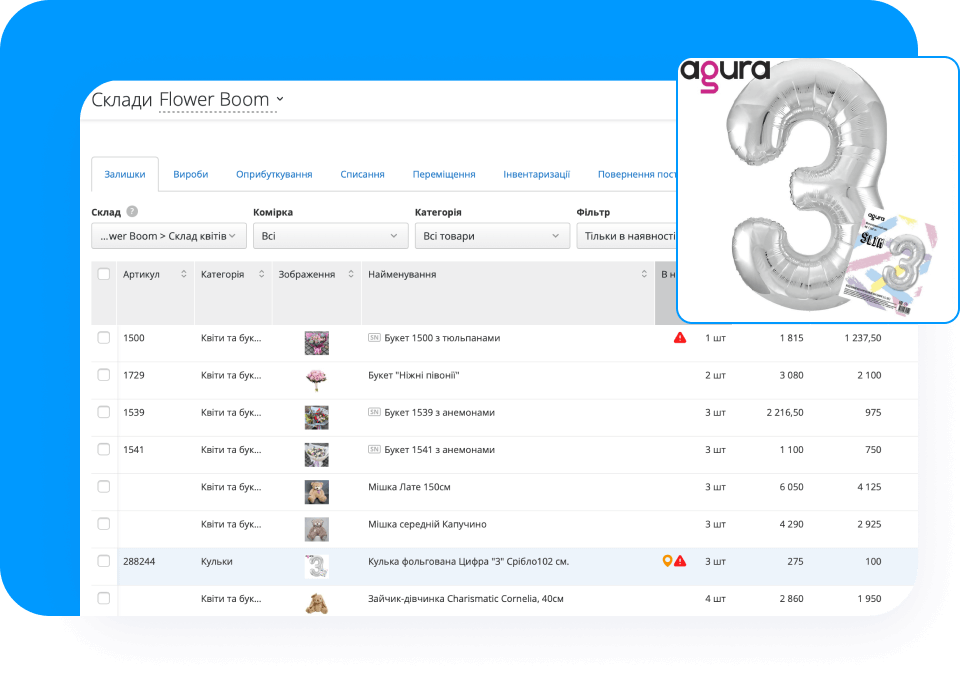Expand the Комірка dropdown showing Всі

[329, 236]
